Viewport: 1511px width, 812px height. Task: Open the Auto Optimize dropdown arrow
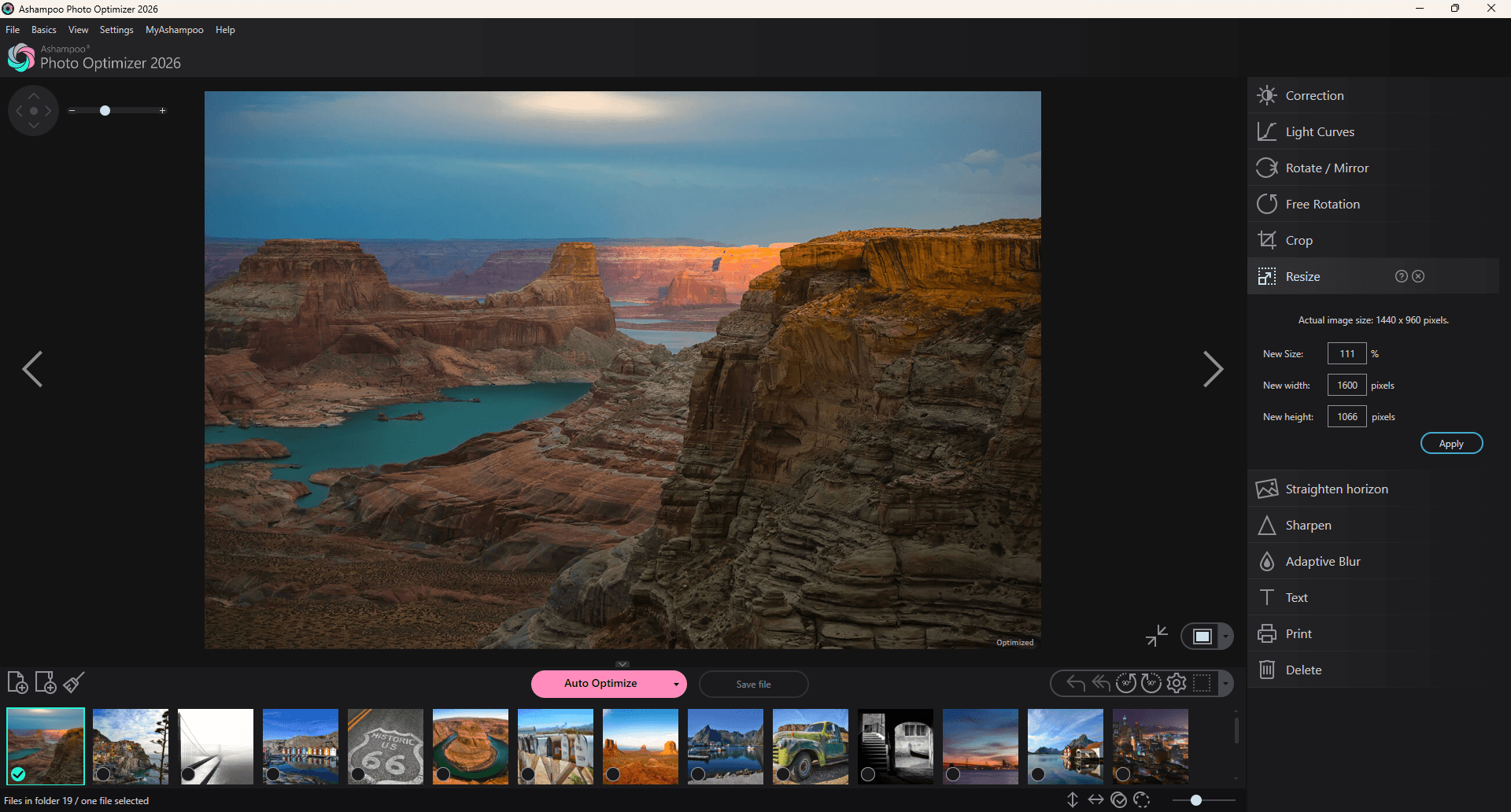(676, 685)
